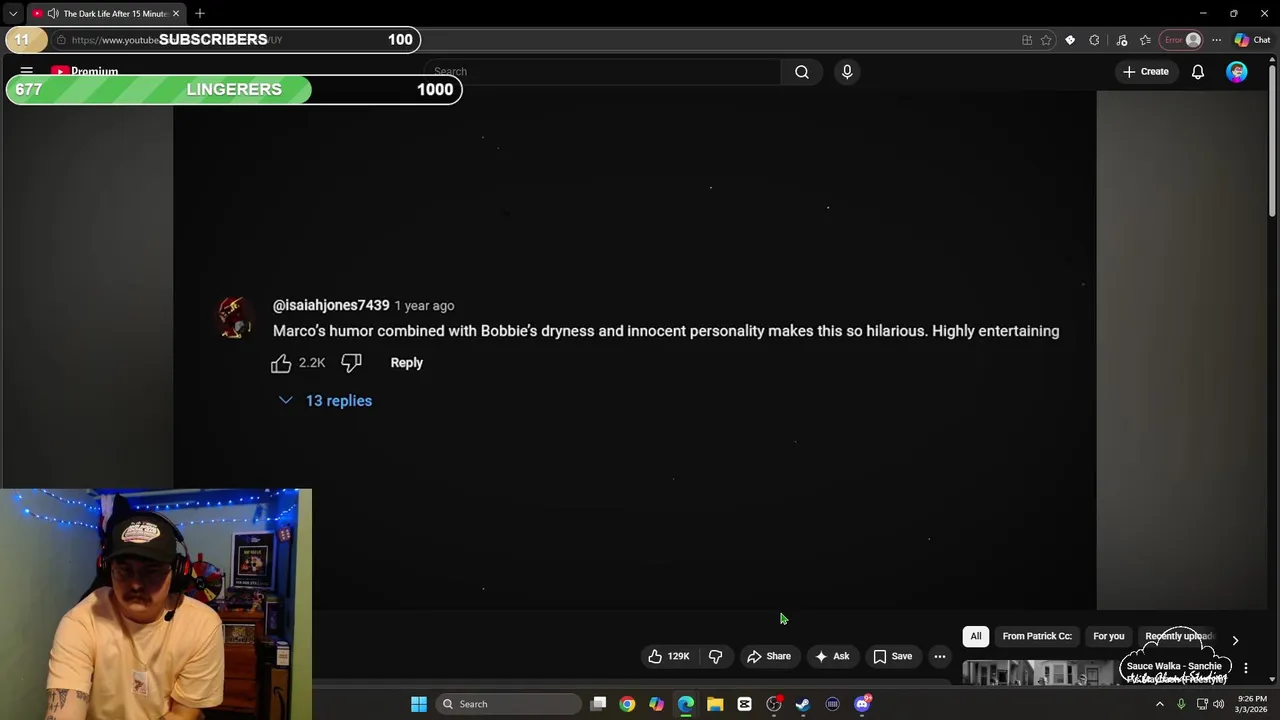Open the video's more actions menu

940,656
